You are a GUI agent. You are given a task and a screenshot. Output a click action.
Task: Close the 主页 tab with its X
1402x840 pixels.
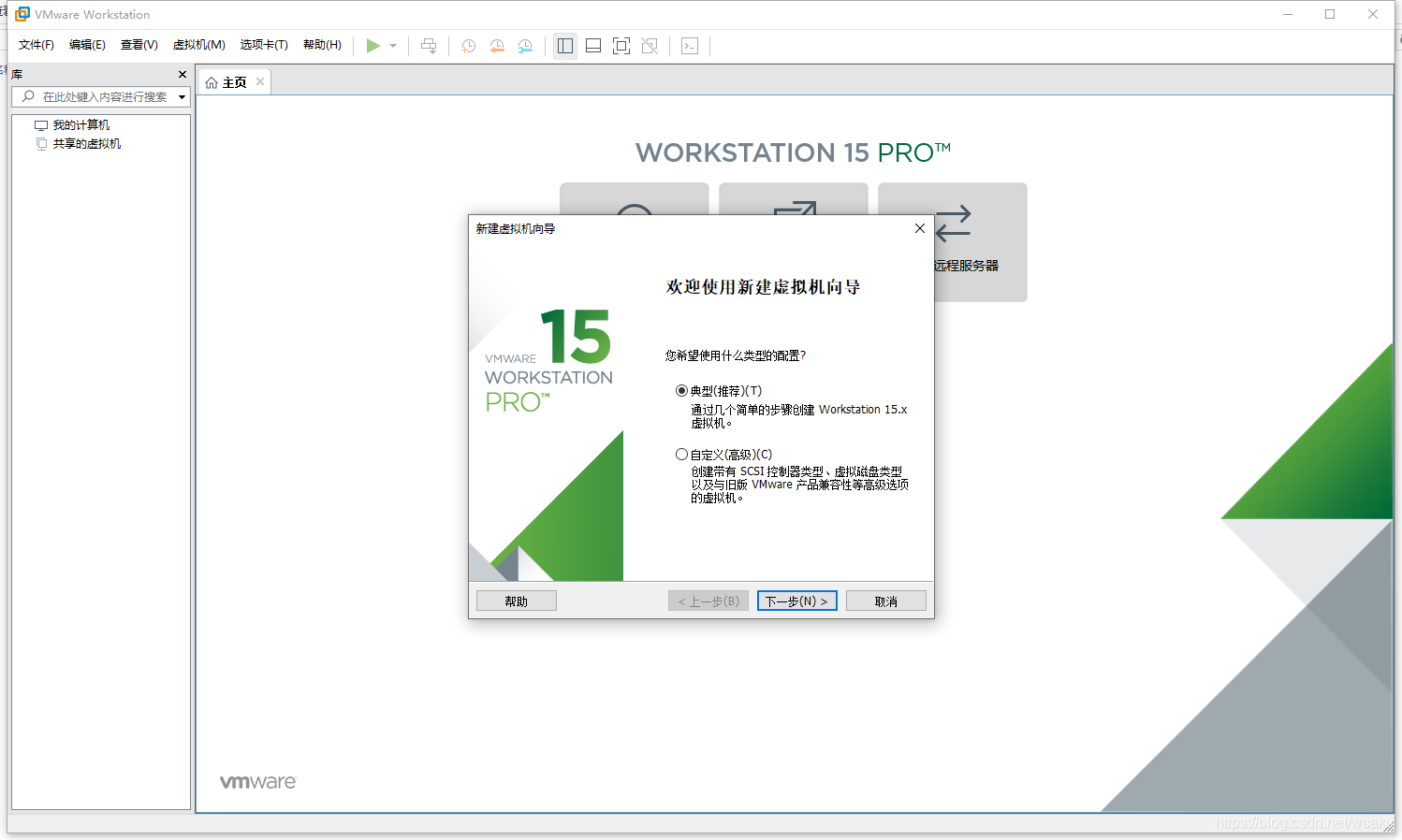[260, 81]
